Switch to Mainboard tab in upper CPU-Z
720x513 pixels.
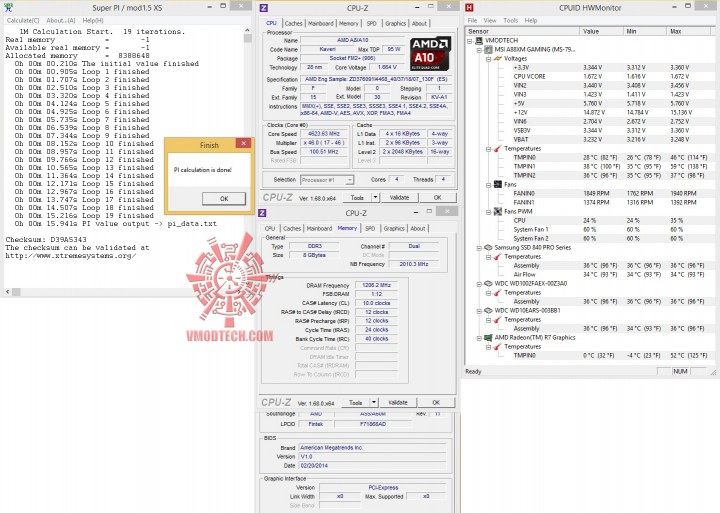(x=321, y=23)
